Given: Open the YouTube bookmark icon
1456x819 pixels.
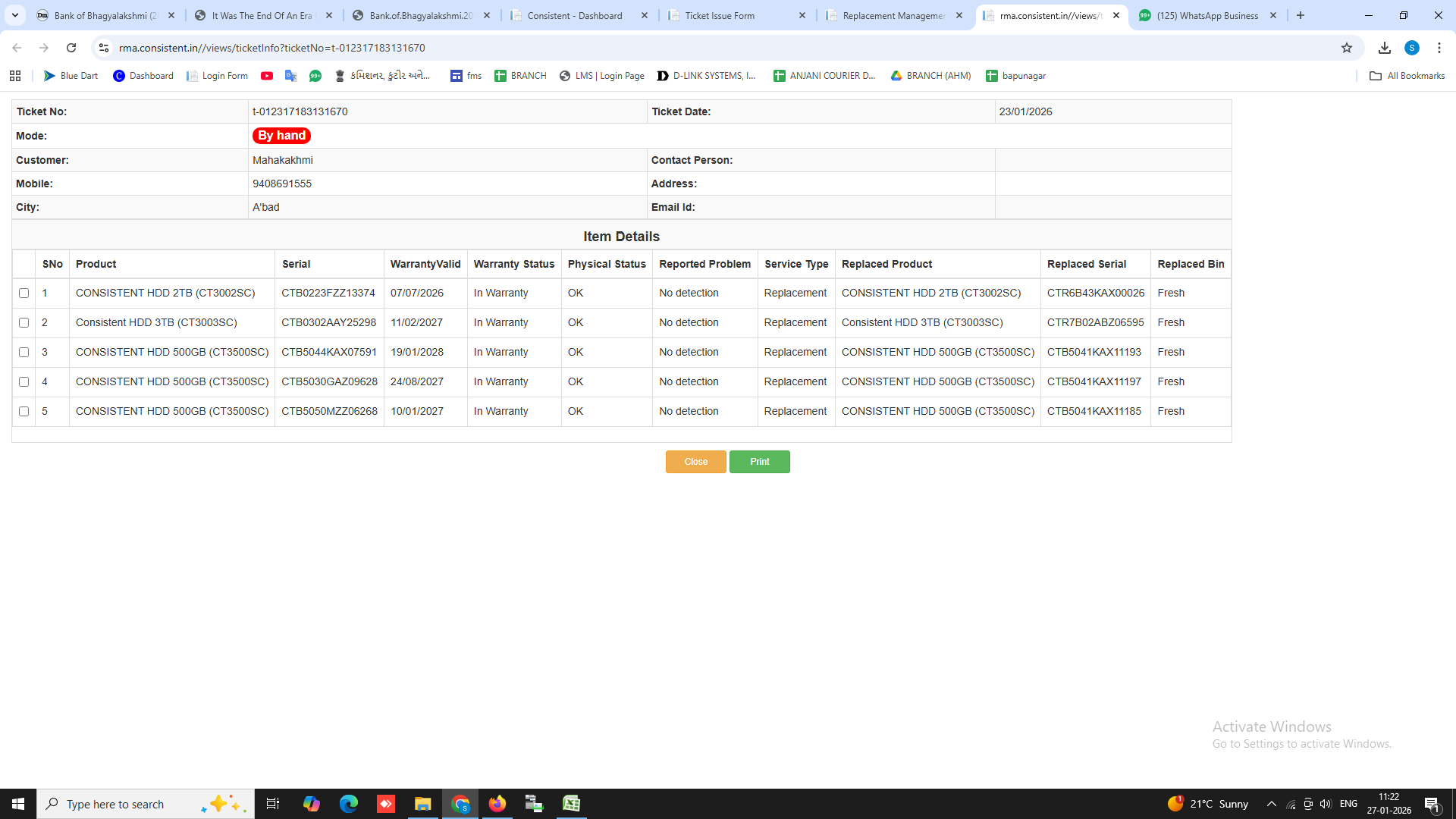Looking at the screenshot, I should (267, 76).
